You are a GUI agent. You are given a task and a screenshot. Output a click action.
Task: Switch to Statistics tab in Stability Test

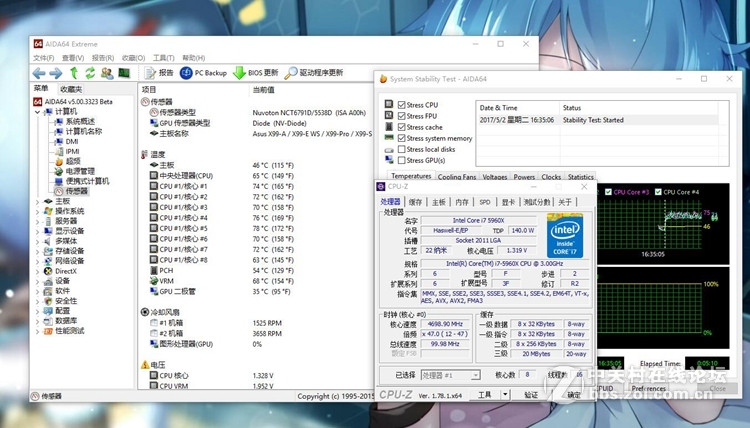tap(581, 177)
